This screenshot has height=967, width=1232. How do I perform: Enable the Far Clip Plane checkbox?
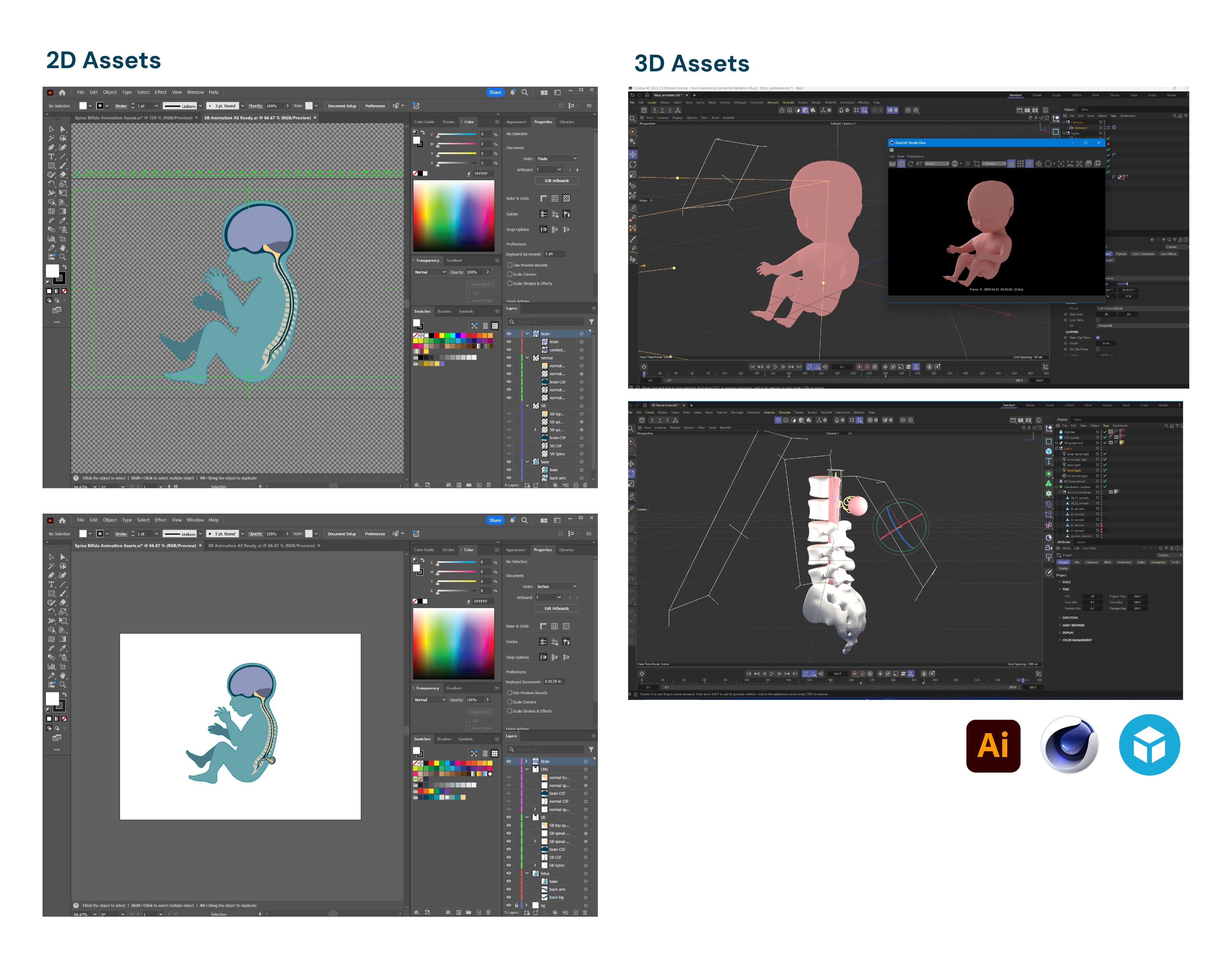coord(1098,349)
